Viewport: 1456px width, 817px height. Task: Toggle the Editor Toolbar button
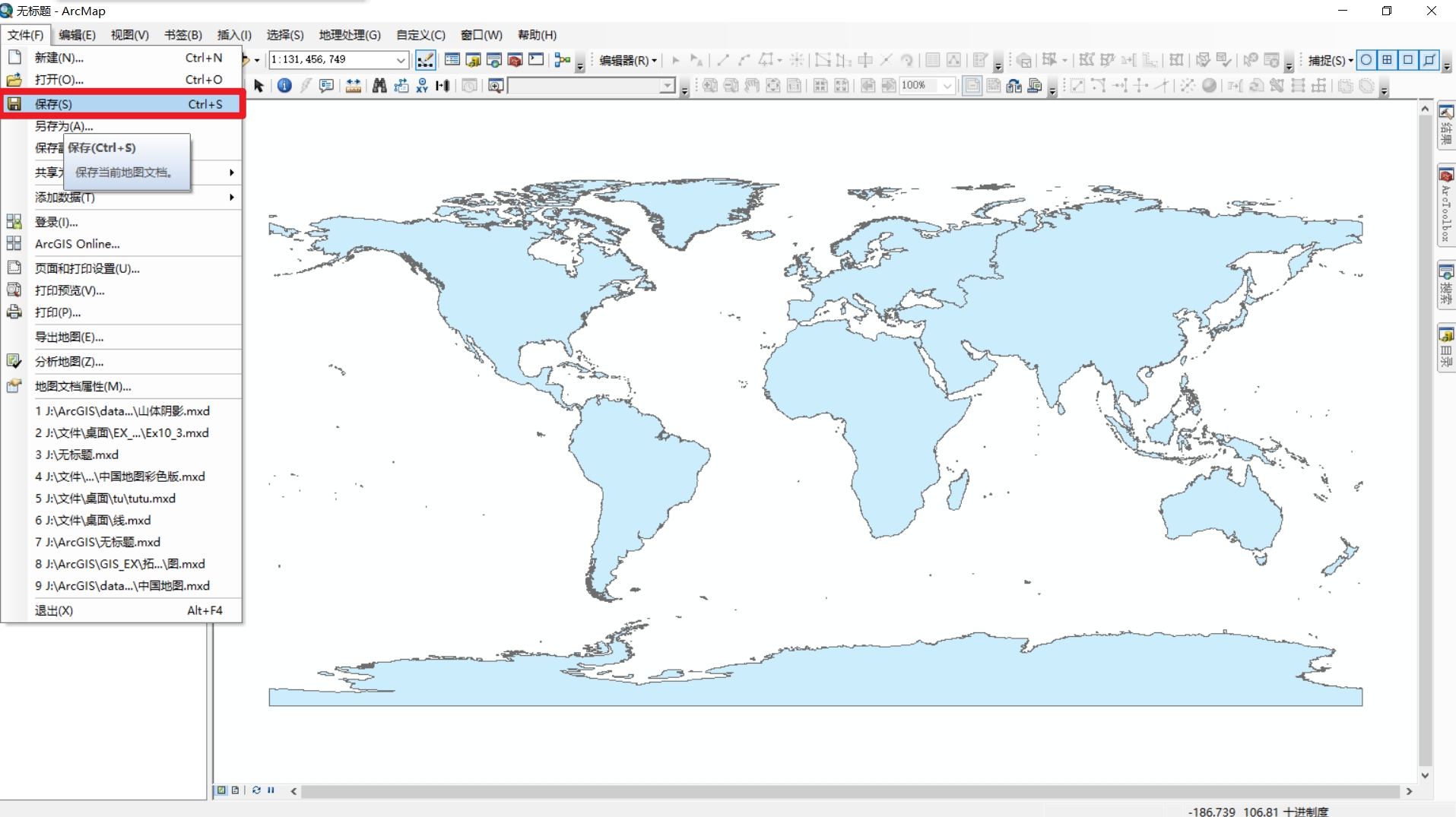(426, 60)
